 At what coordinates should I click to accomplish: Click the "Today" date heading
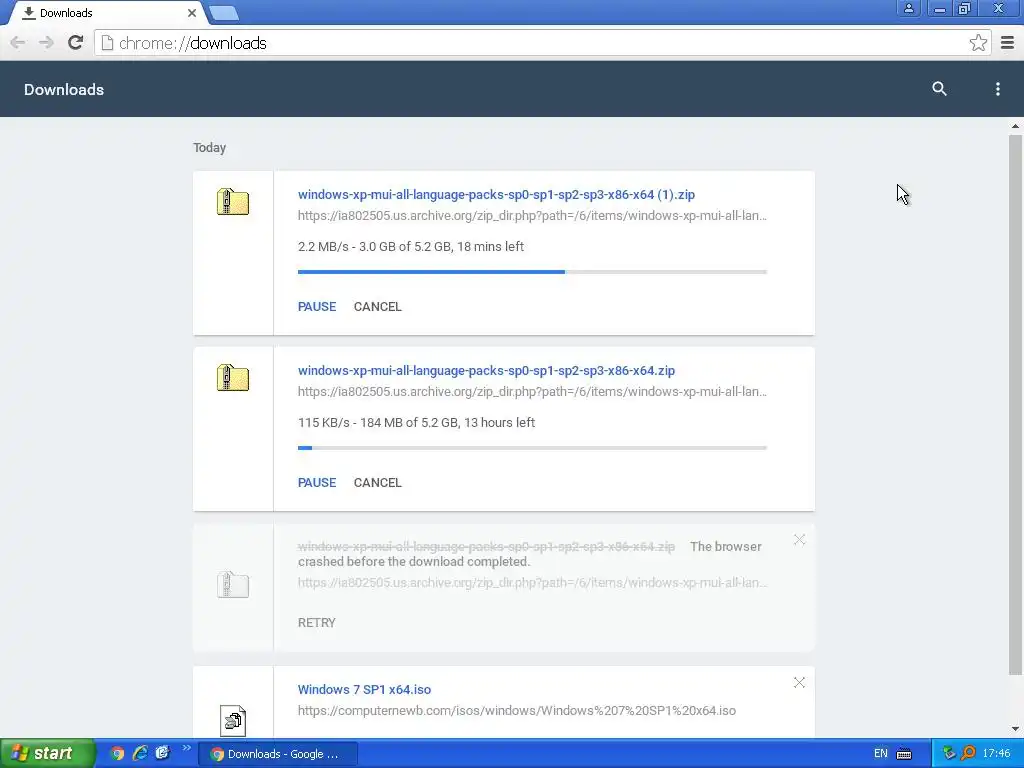coord(209,148)
